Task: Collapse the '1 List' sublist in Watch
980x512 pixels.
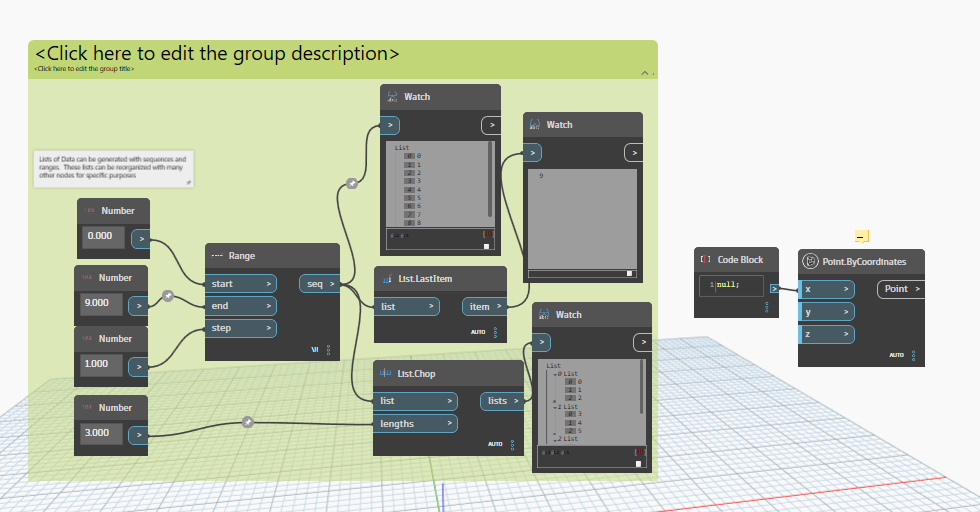Action: pyautogui.click(x=554, y=407)
